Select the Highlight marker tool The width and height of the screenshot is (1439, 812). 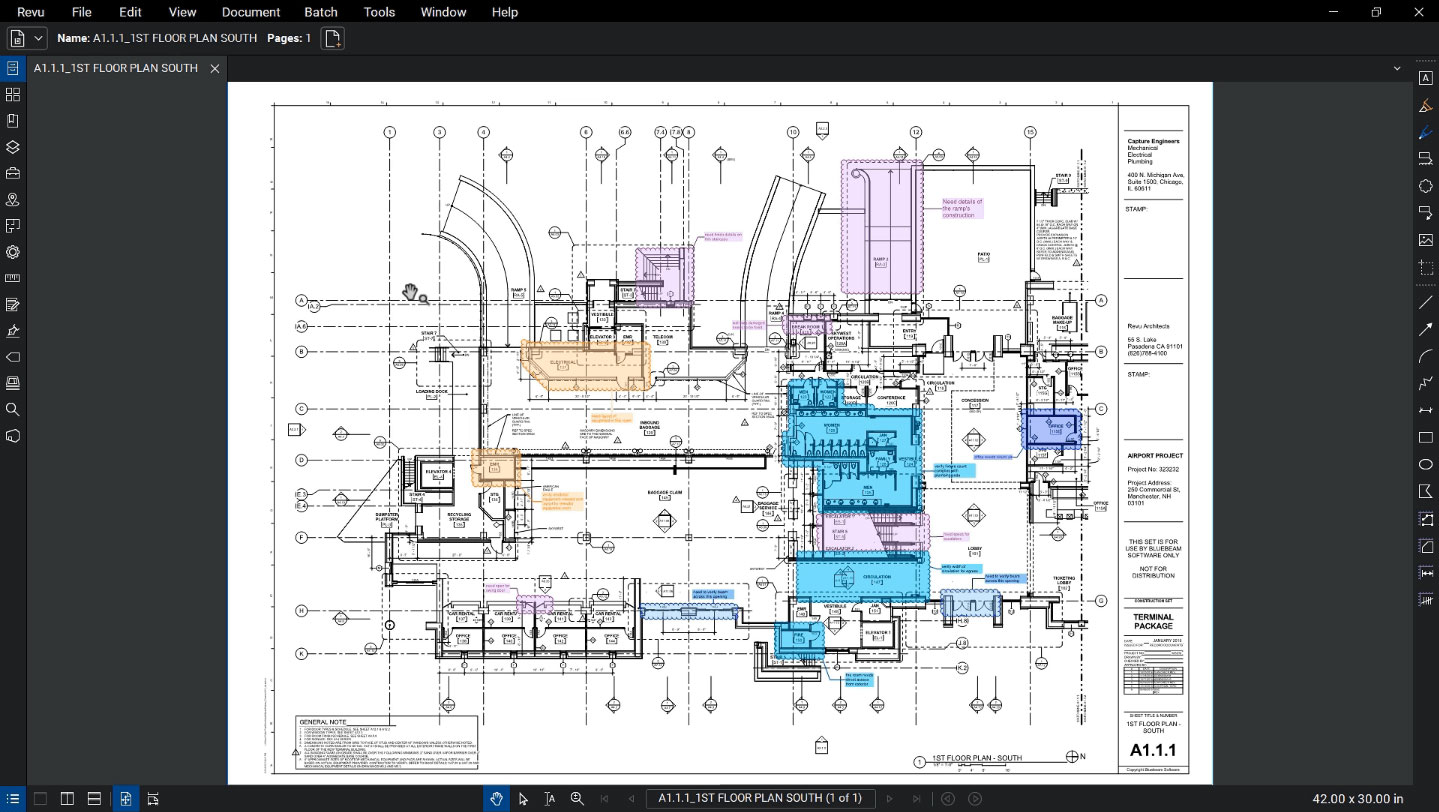coord(1426,106)
